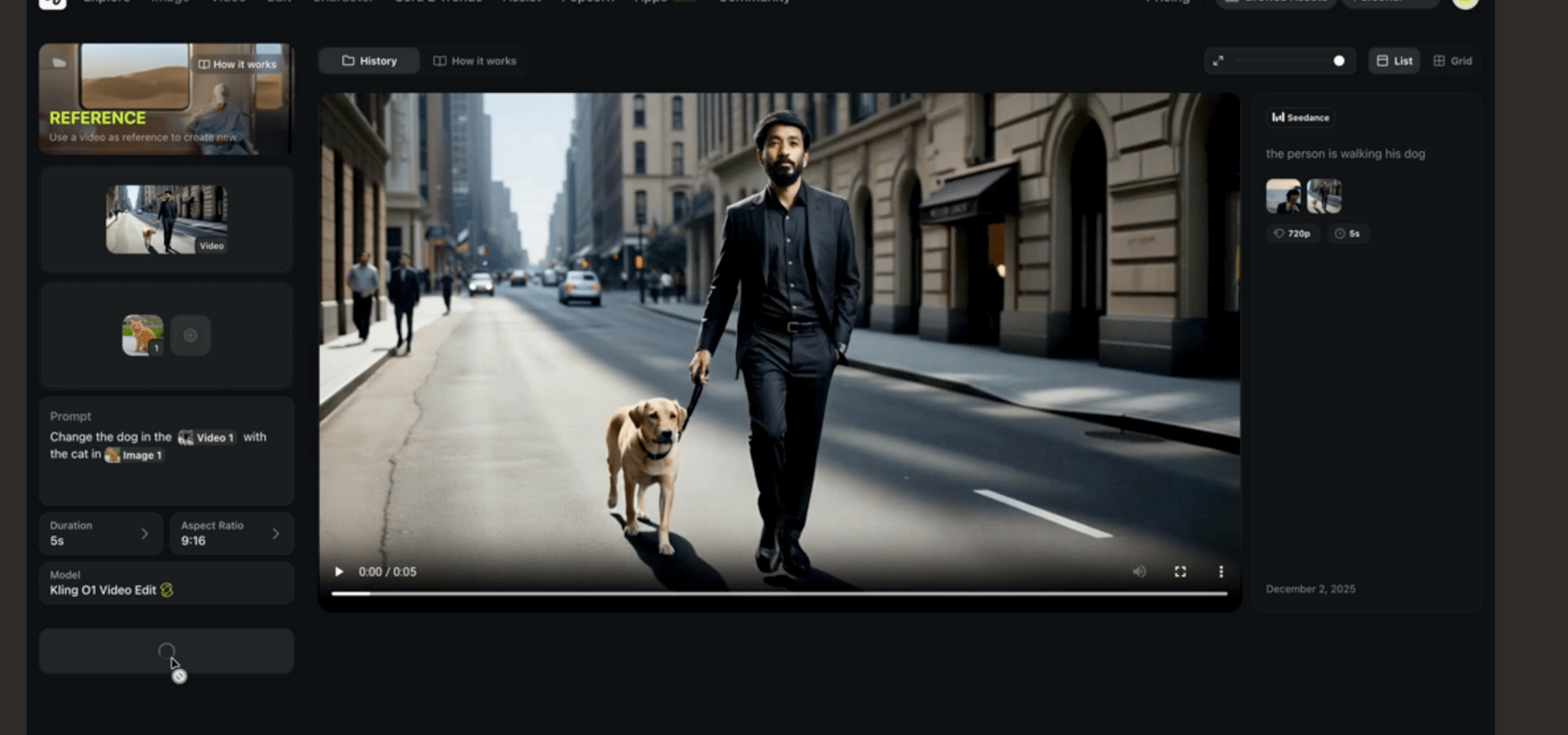
Task: Click the Video 1 chip in the prompt
Action: pos(207,438)
